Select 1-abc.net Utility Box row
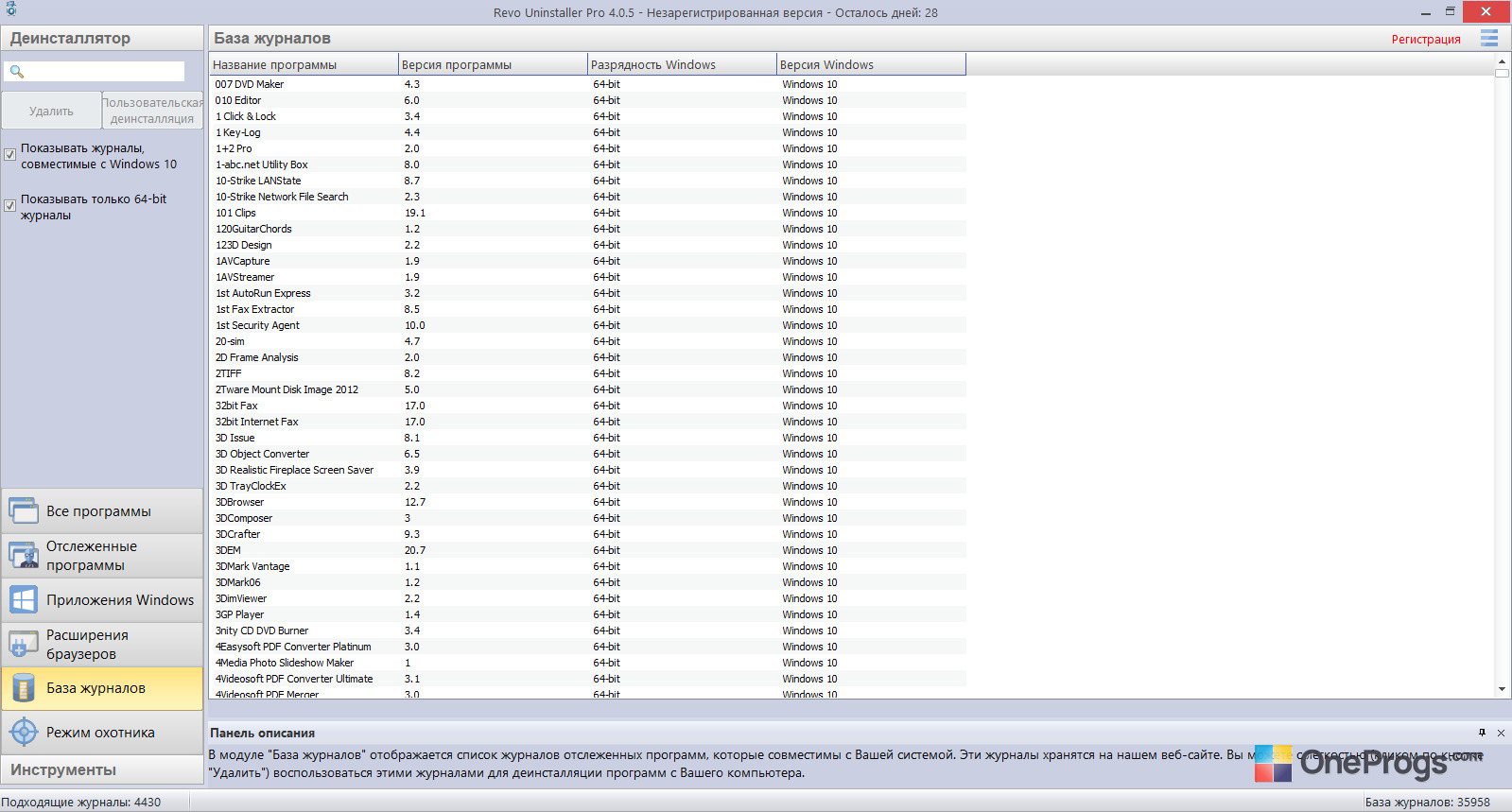This screenshot has width=1512, height=812. point(587,164)
